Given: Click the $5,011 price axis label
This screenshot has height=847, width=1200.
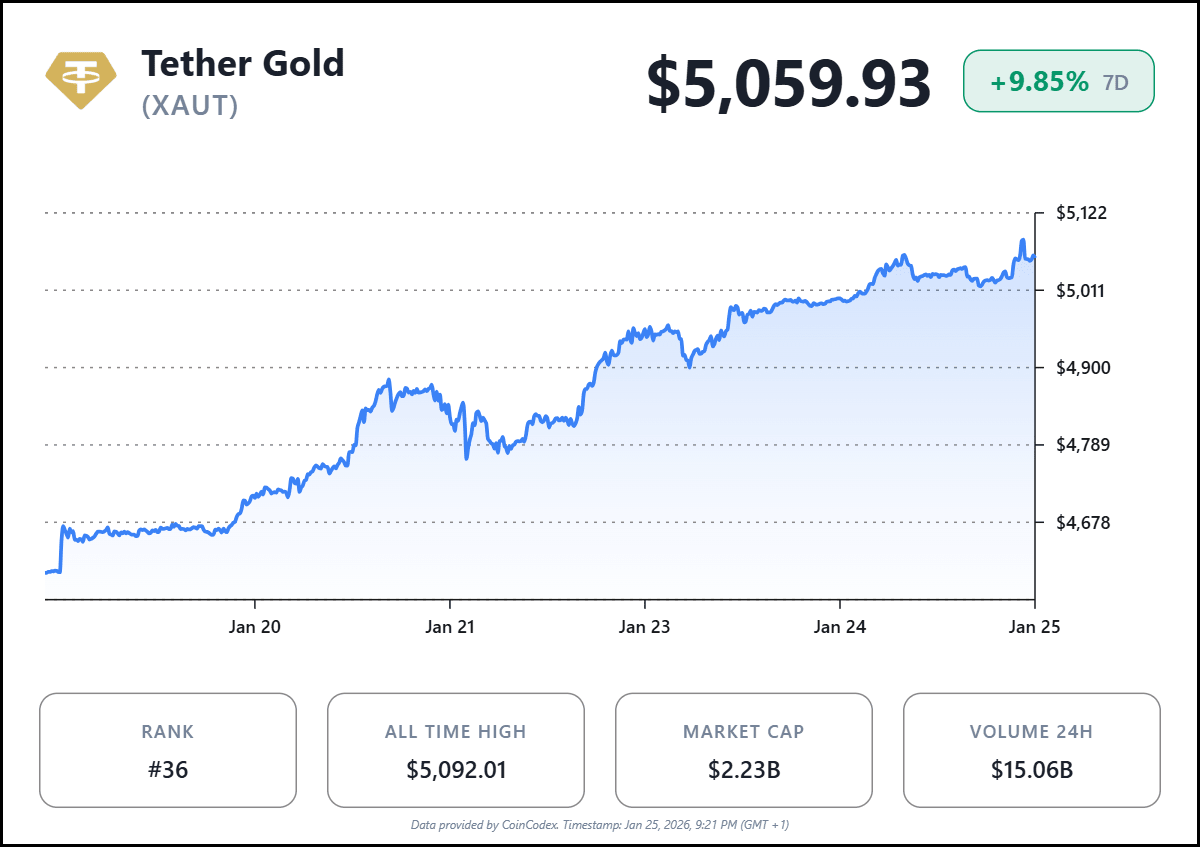Looking at the screenshot, I should coord(1082,291).
